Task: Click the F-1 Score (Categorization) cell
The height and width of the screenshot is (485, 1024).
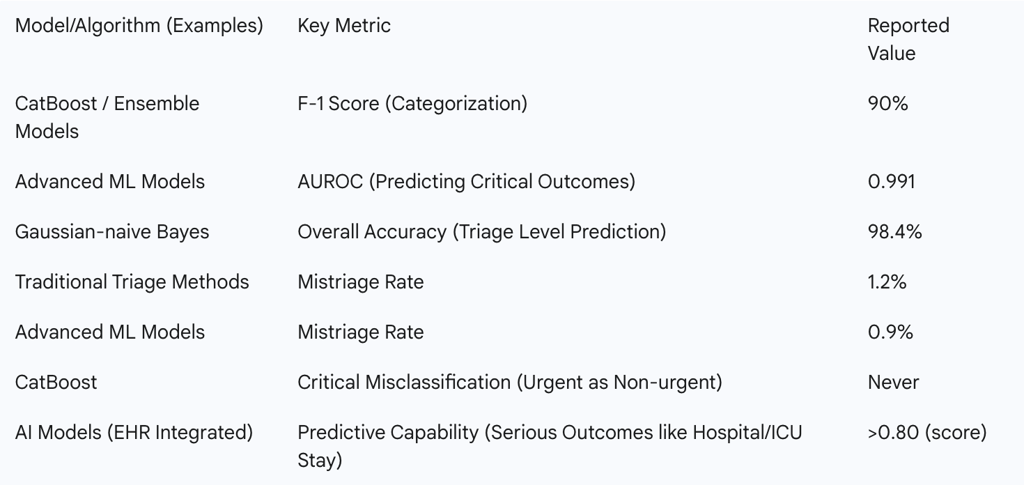Action: (x=412, y=103)
